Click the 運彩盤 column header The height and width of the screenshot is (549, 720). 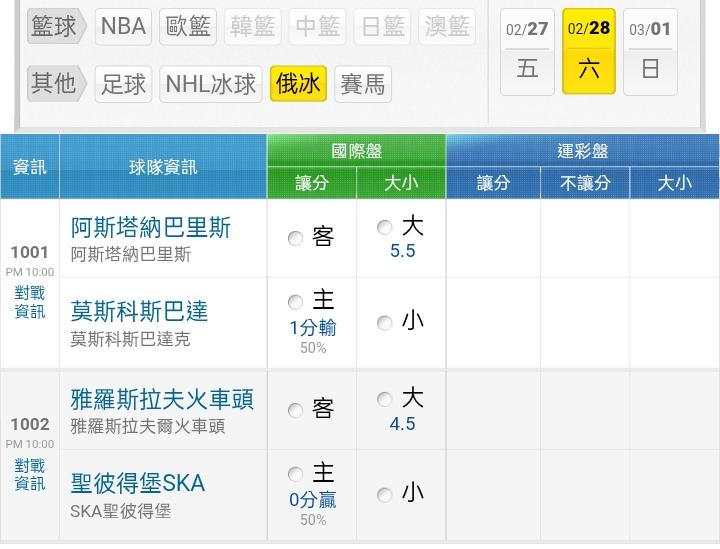583,151
